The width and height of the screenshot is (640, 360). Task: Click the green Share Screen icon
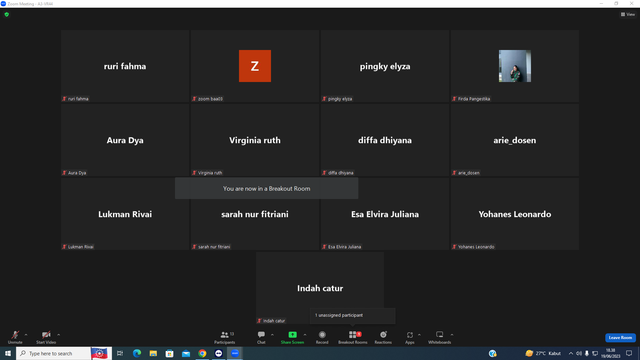tap(292, 335)
